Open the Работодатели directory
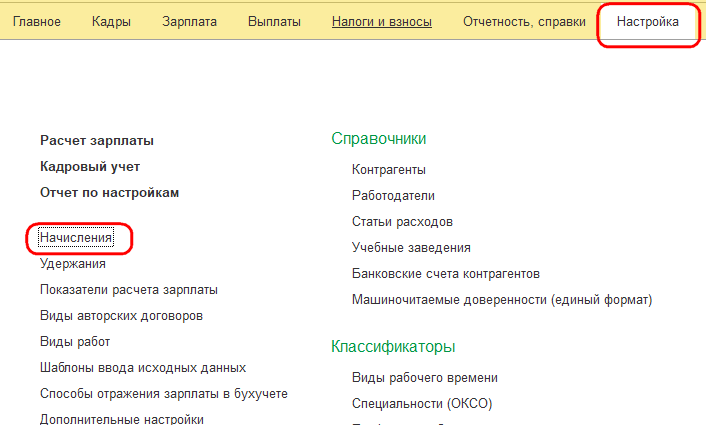This screenshot has height=425, width=706. pos(394,196)
